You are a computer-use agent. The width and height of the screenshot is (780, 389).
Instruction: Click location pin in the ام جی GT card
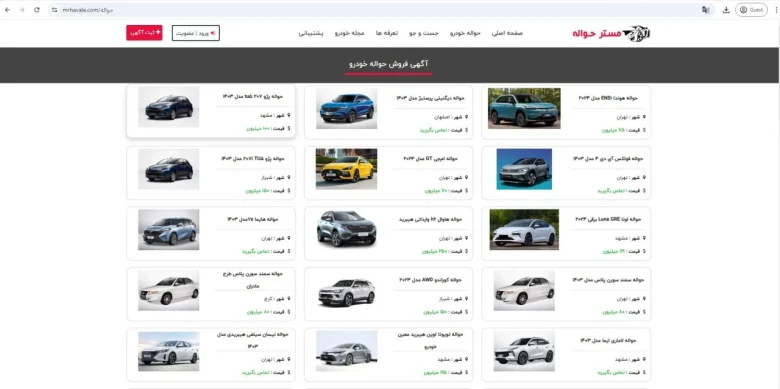pyautogui.click(x=467, y=178)
